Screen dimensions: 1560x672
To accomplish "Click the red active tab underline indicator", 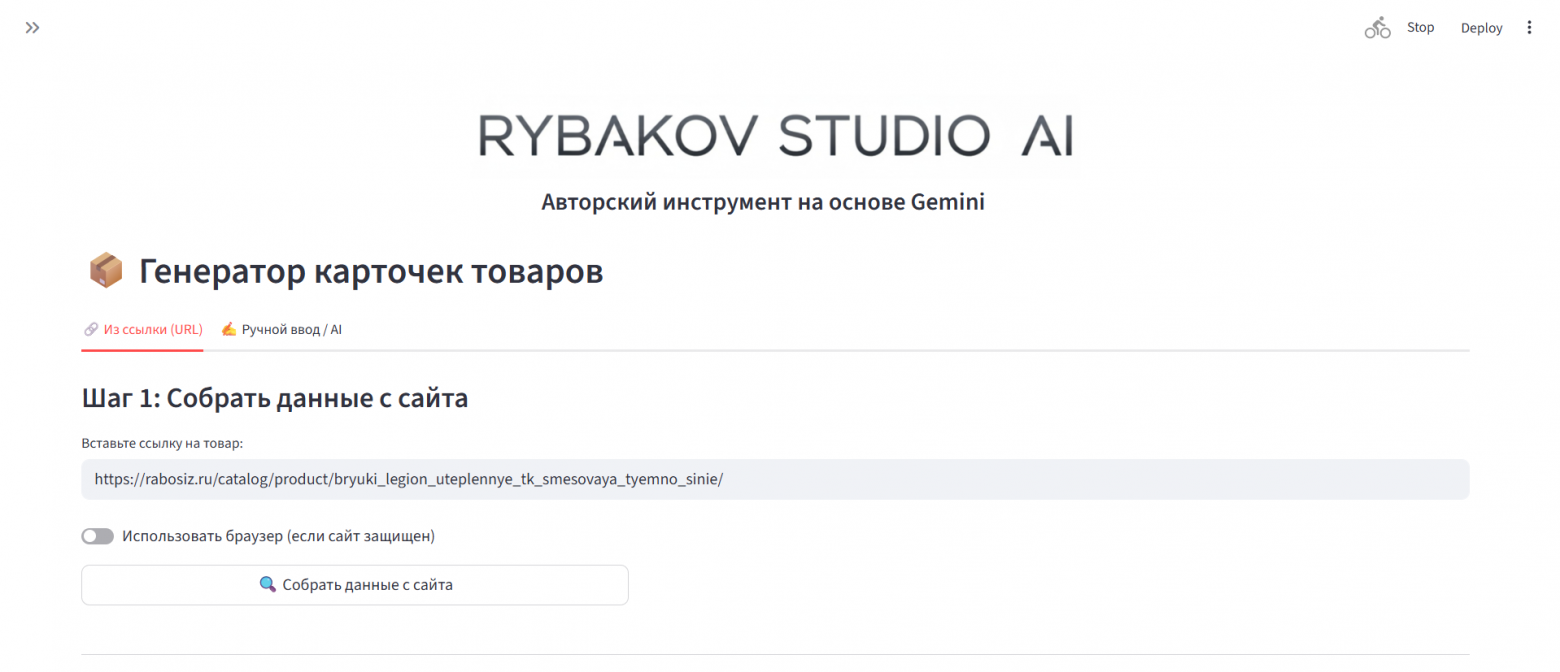I will pos(142,350).
